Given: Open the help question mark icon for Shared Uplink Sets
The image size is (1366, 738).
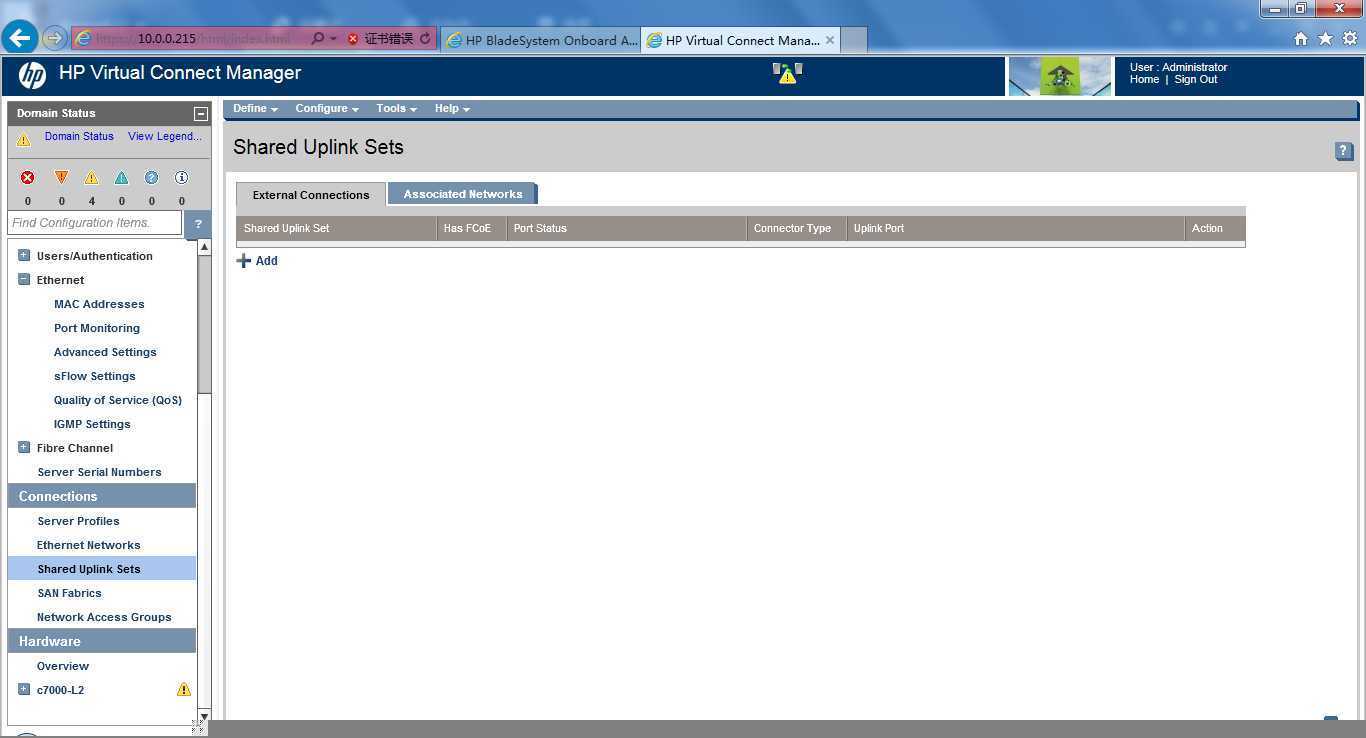Looking at the screenshot, I should tap(1344, 151).
